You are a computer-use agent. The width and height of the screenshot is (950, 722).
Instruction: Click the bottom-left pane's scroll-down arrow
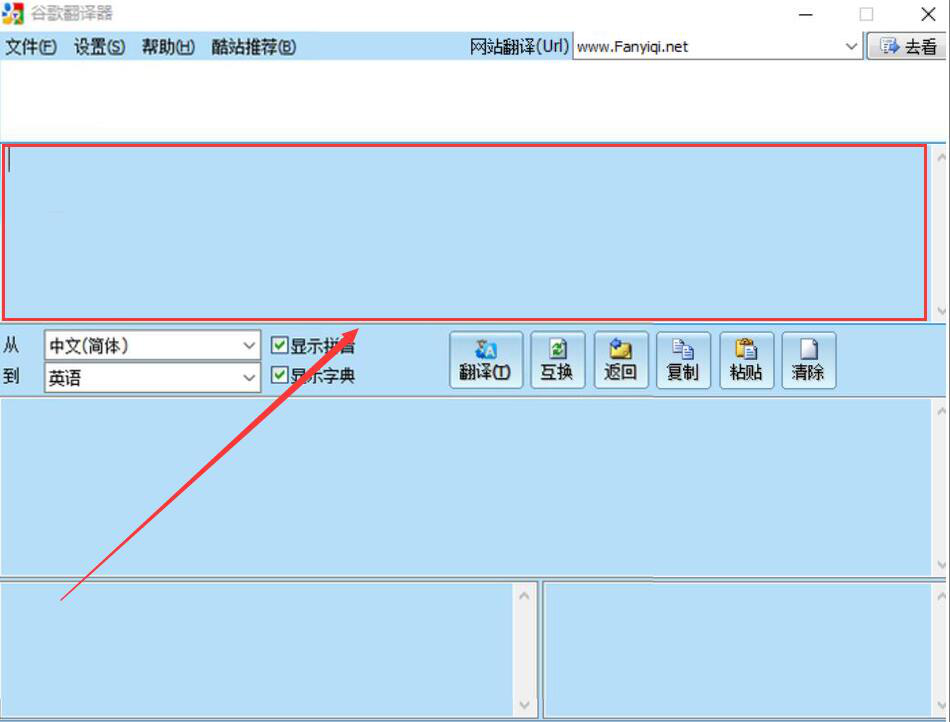(525, 704)
